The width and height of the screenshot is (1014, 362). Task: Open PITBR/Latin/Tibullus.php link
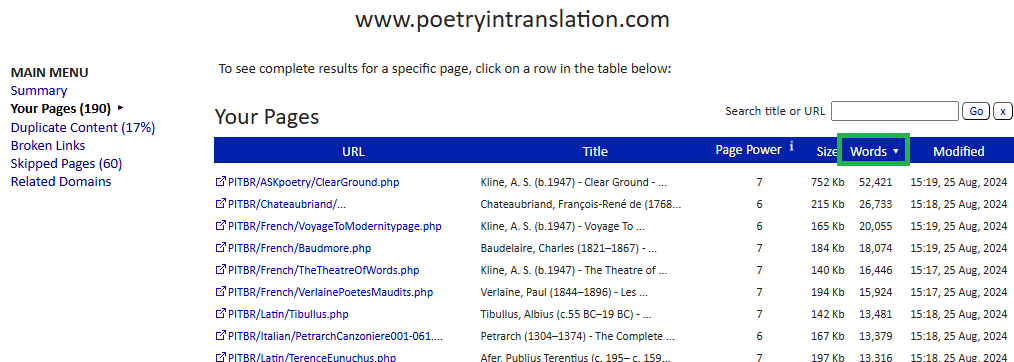click(288, 314)
